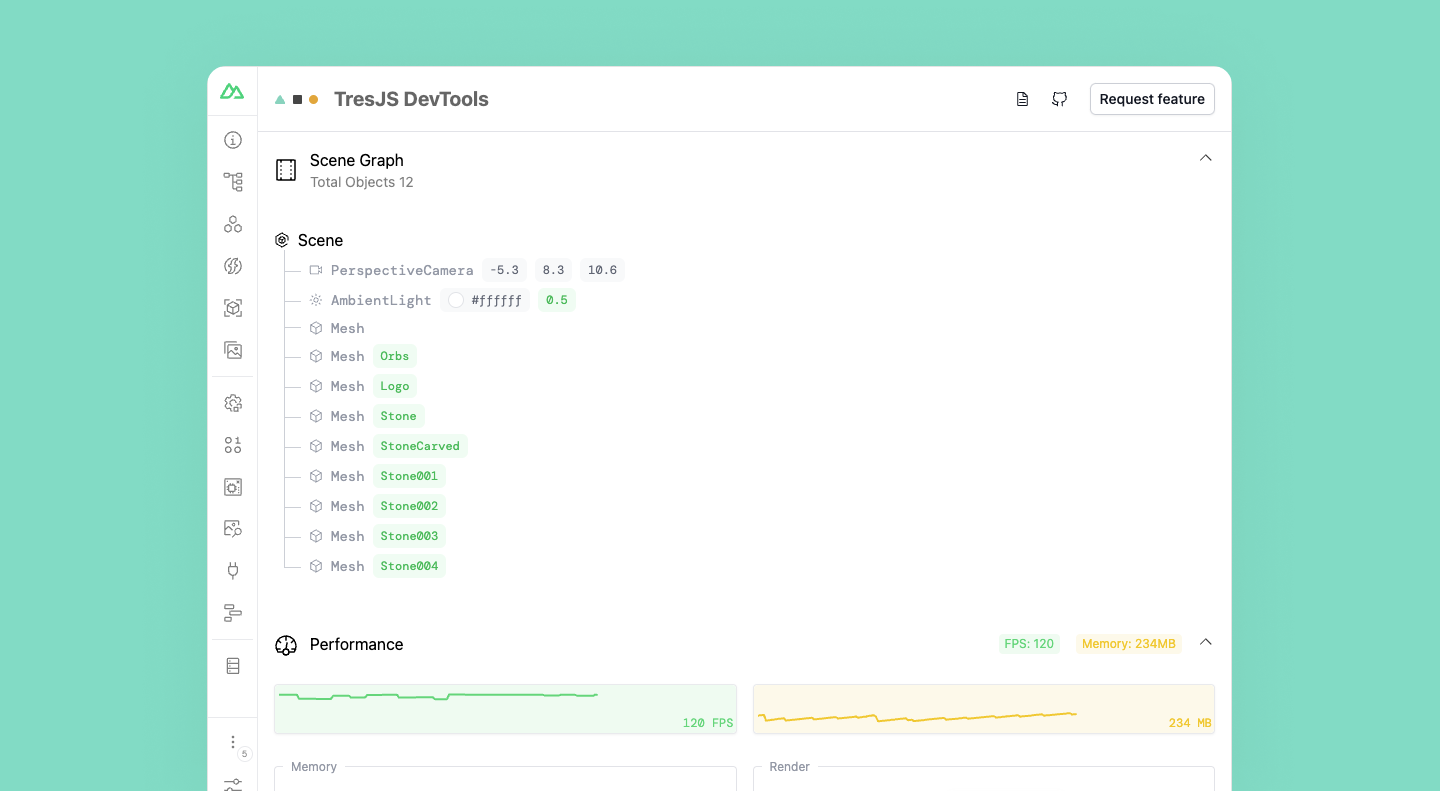Select the Mesh named Stone002
Screen dimensions: 1440x791
pyautogui.click(x=377, y=506)
